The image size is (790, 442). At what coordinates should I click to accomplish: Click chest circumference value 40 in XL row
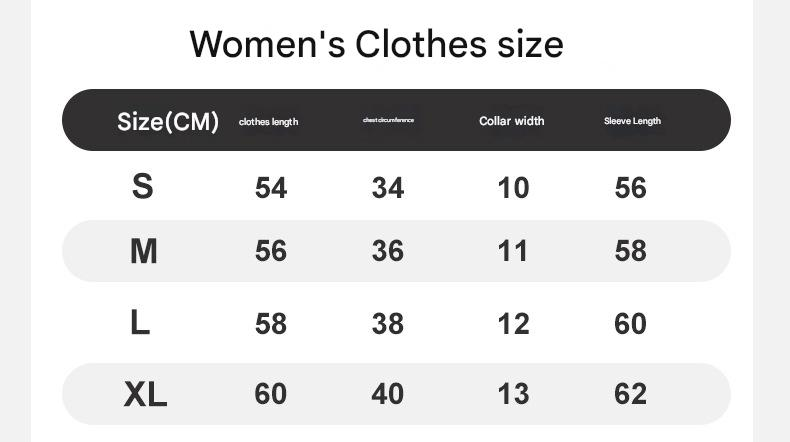388,394
